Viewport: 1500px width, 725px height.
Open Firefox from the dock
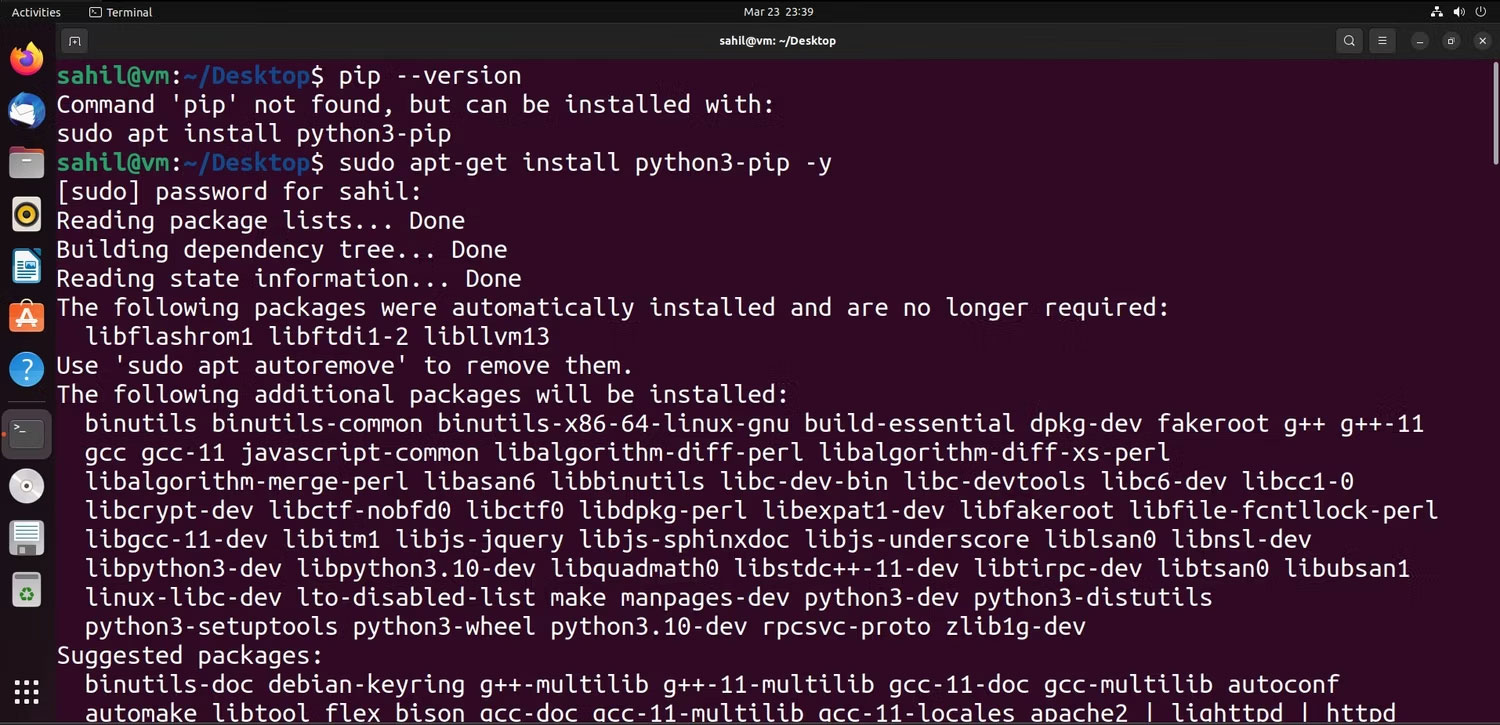click(27, 57)
